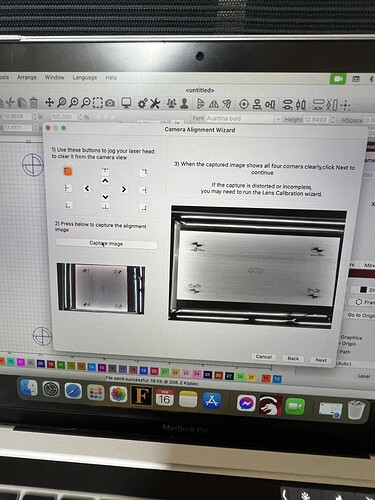
Task: Open device settings wrench-screwdriver icon
Action: tap(155, 103)
